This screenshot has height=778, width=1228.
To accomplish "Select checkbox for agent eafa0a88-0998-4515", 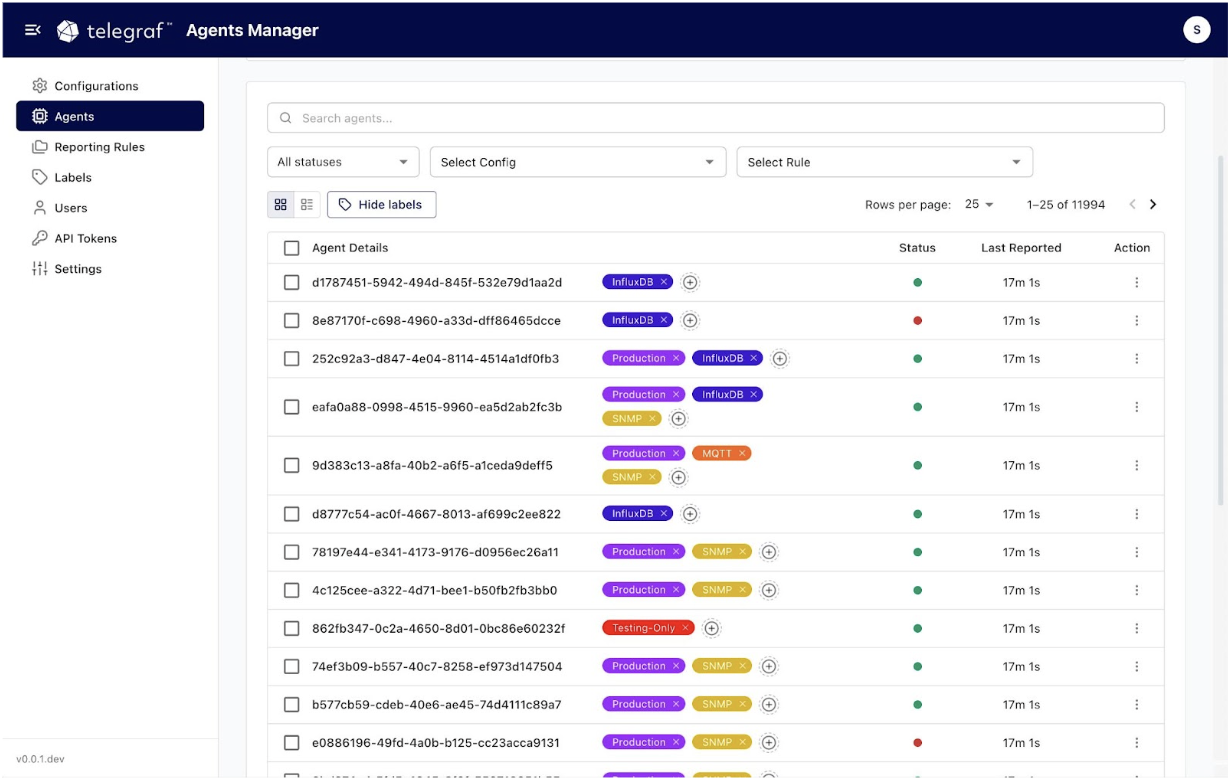I will tap(292, 407).
